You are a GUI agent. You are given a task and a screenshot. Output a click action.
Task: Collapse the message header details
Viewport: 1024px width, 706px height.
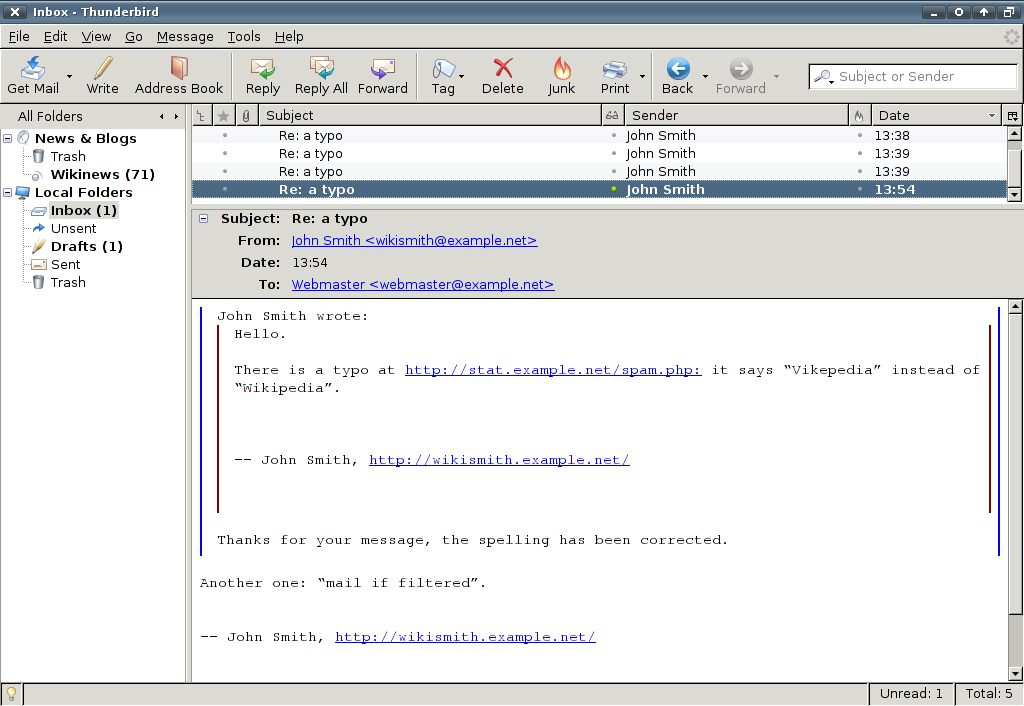click(x=203, y=218)
